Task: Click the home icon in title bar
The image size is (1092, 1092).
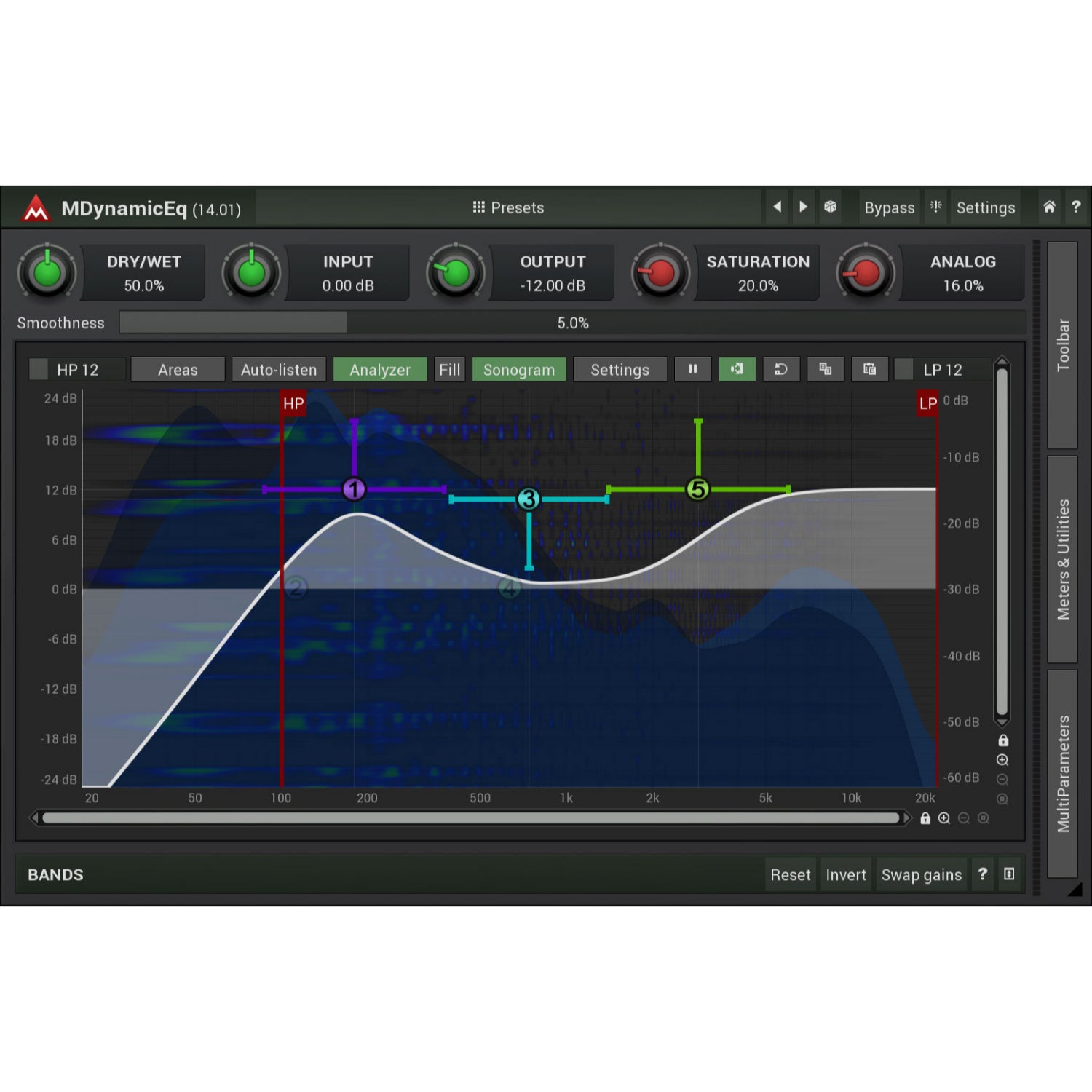Action: pyautogui.click(x=1049, y=207)
